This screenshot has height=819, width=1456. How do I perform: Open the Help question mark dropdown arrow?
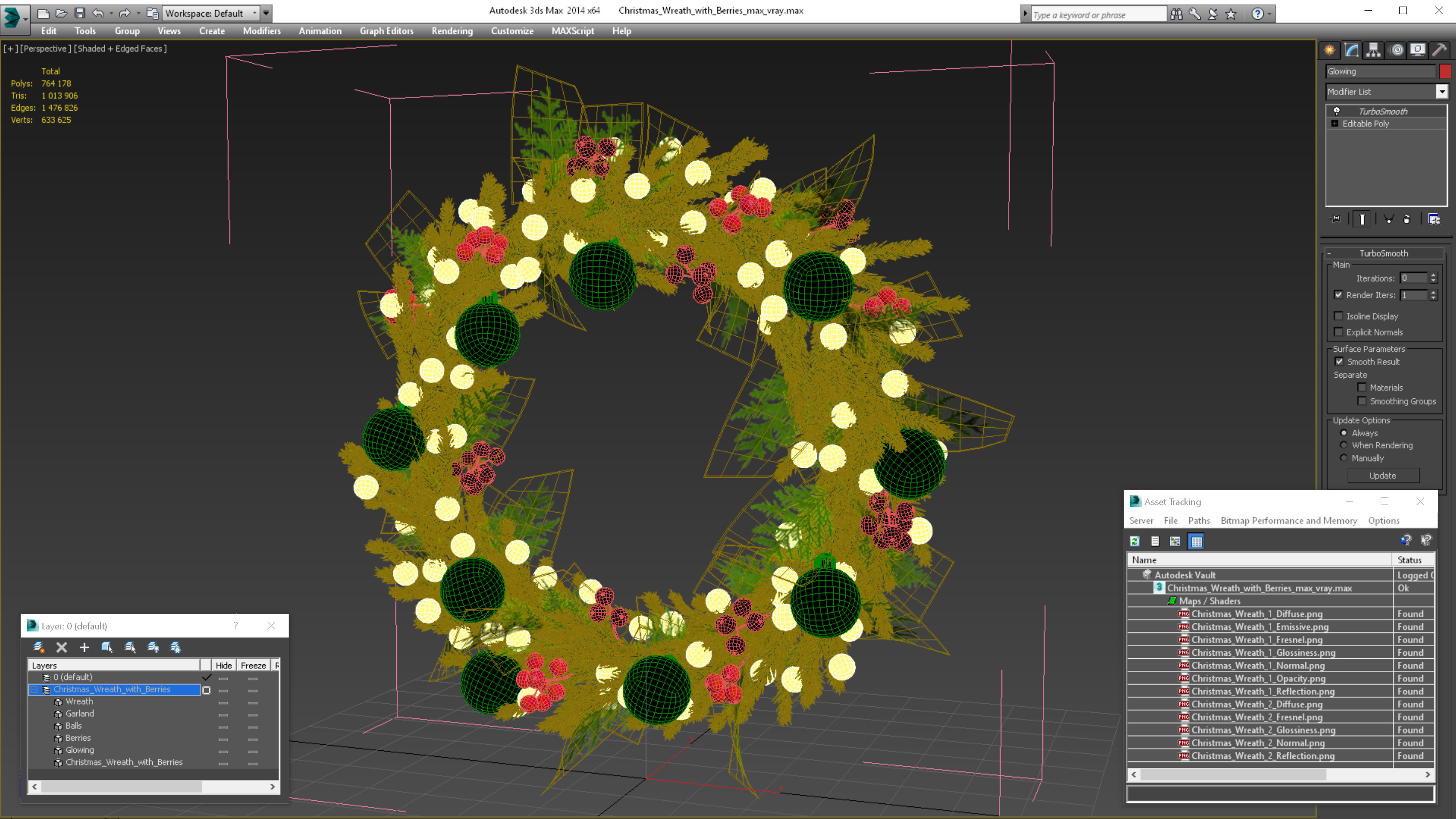coord(1269,14)
